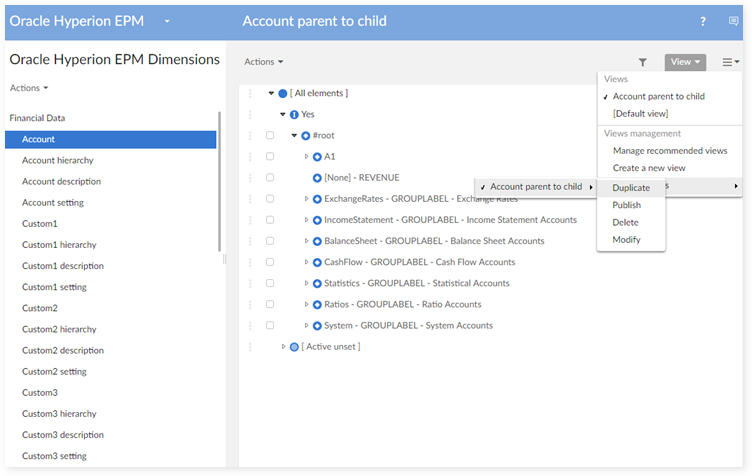Viewport: 752px width, 476px height.
Task: Open the Account hierarchy dimension link
Action: tap(58, 160)
